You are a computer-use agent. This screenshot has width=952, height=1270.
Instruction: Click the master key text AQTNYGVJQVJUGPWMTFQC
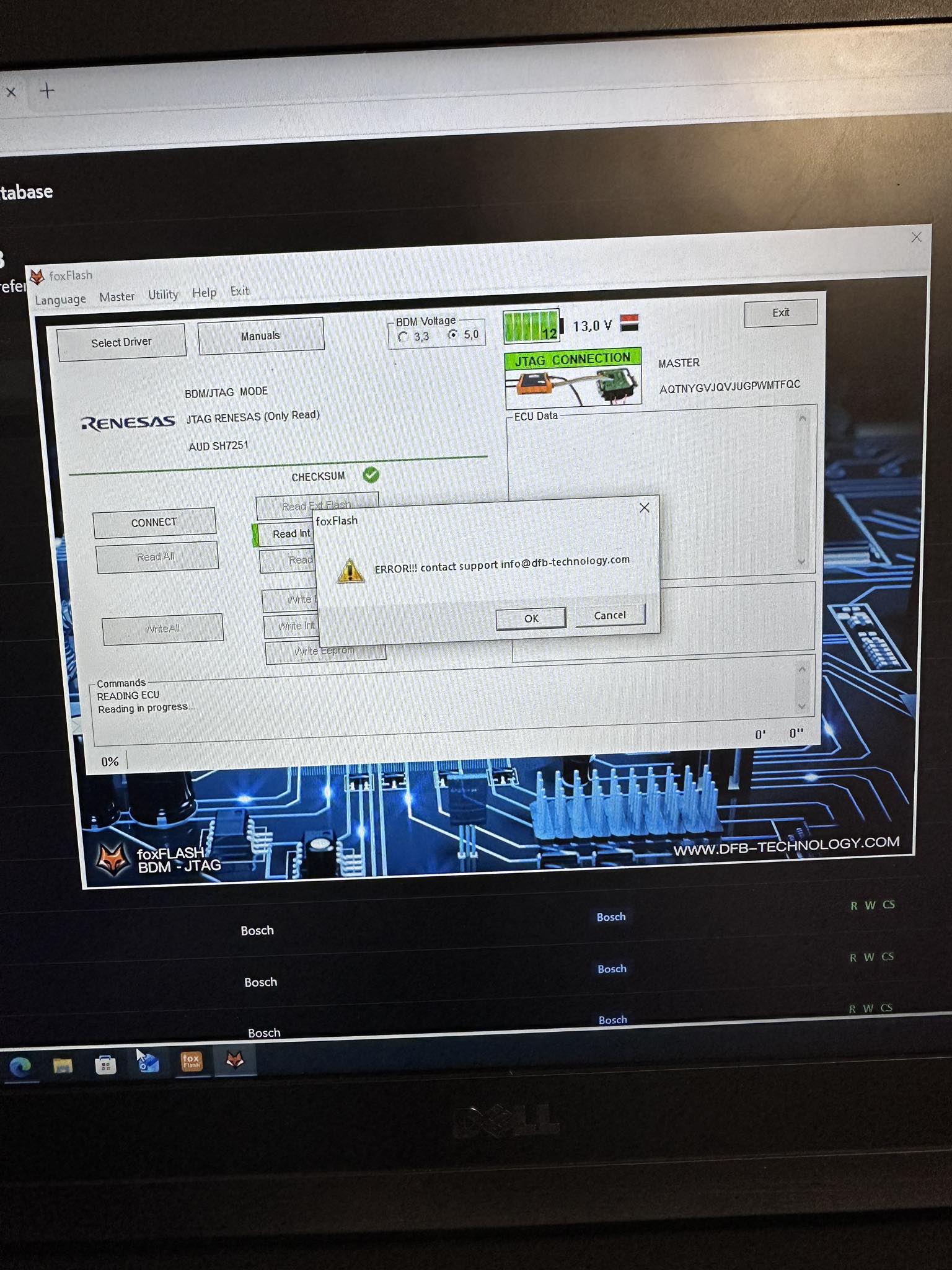coord(729,387)
